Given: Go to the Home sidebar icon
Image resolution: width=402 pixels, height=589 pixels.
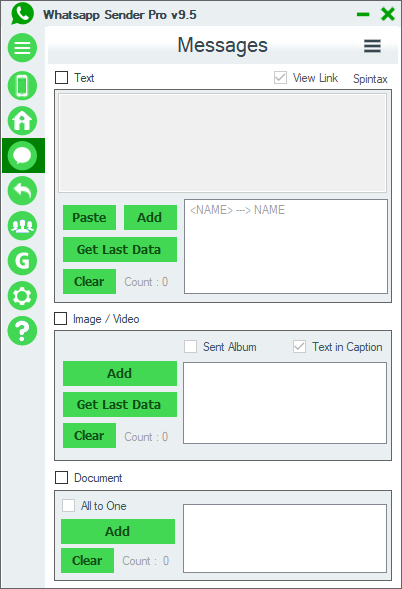Looking at the screenshot, I should [22, 121].
